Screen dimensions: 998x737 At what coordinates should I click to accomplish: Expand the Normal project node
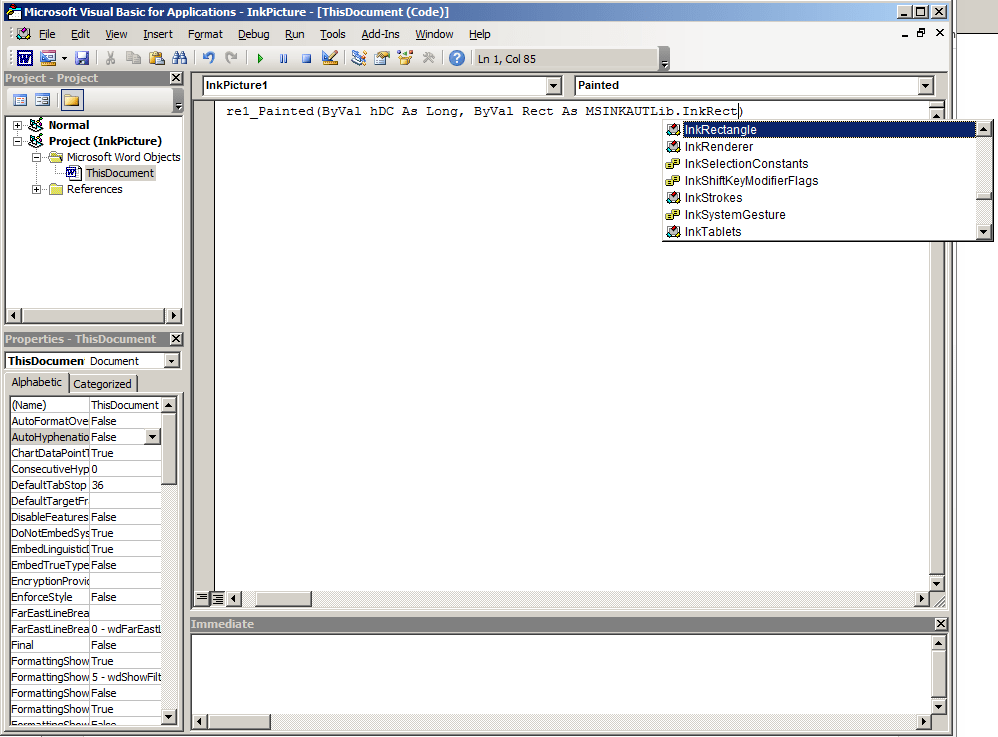point(17,125)
